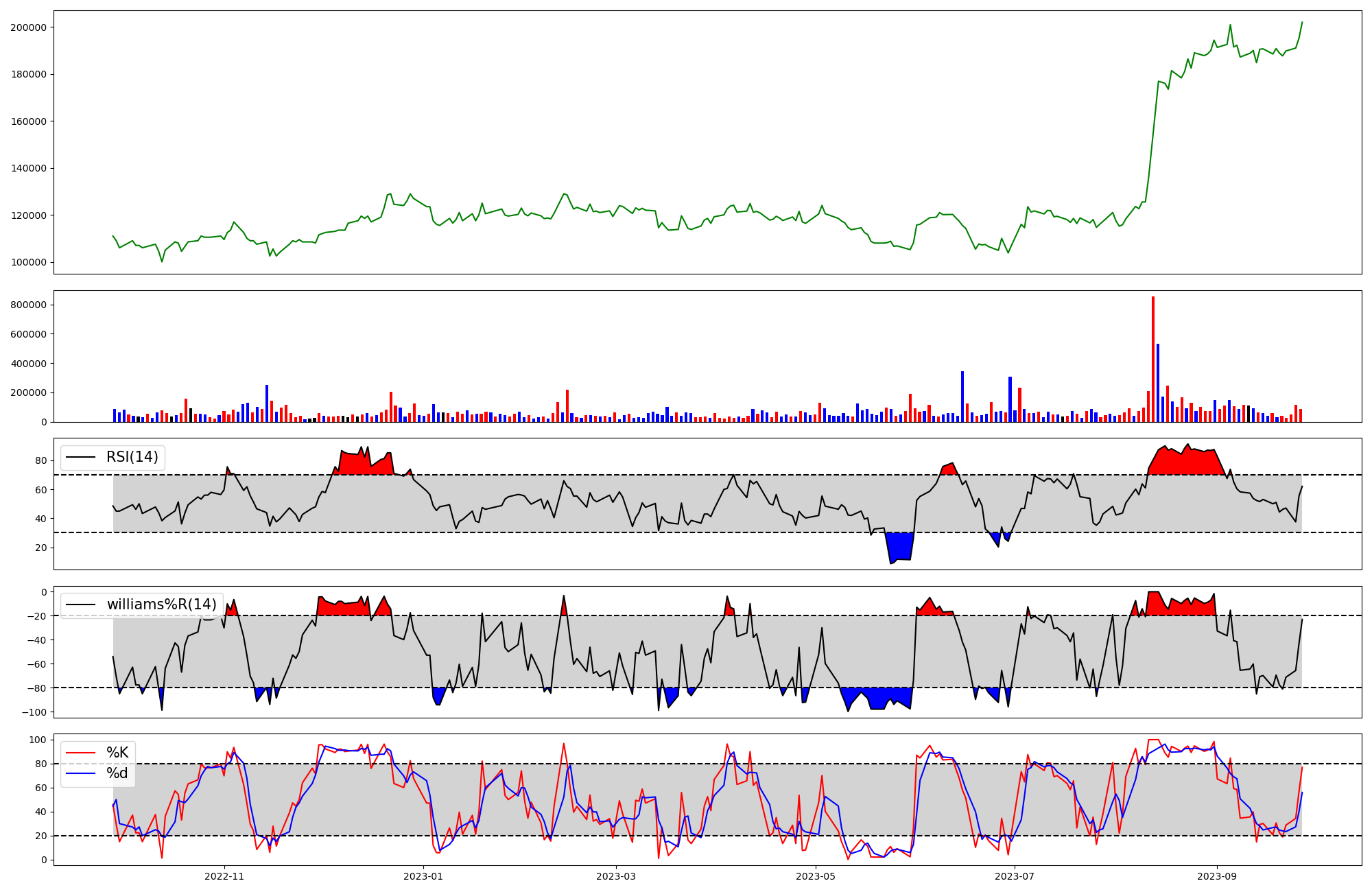Click the williams%R(14) legend label

tap(161, 605)
